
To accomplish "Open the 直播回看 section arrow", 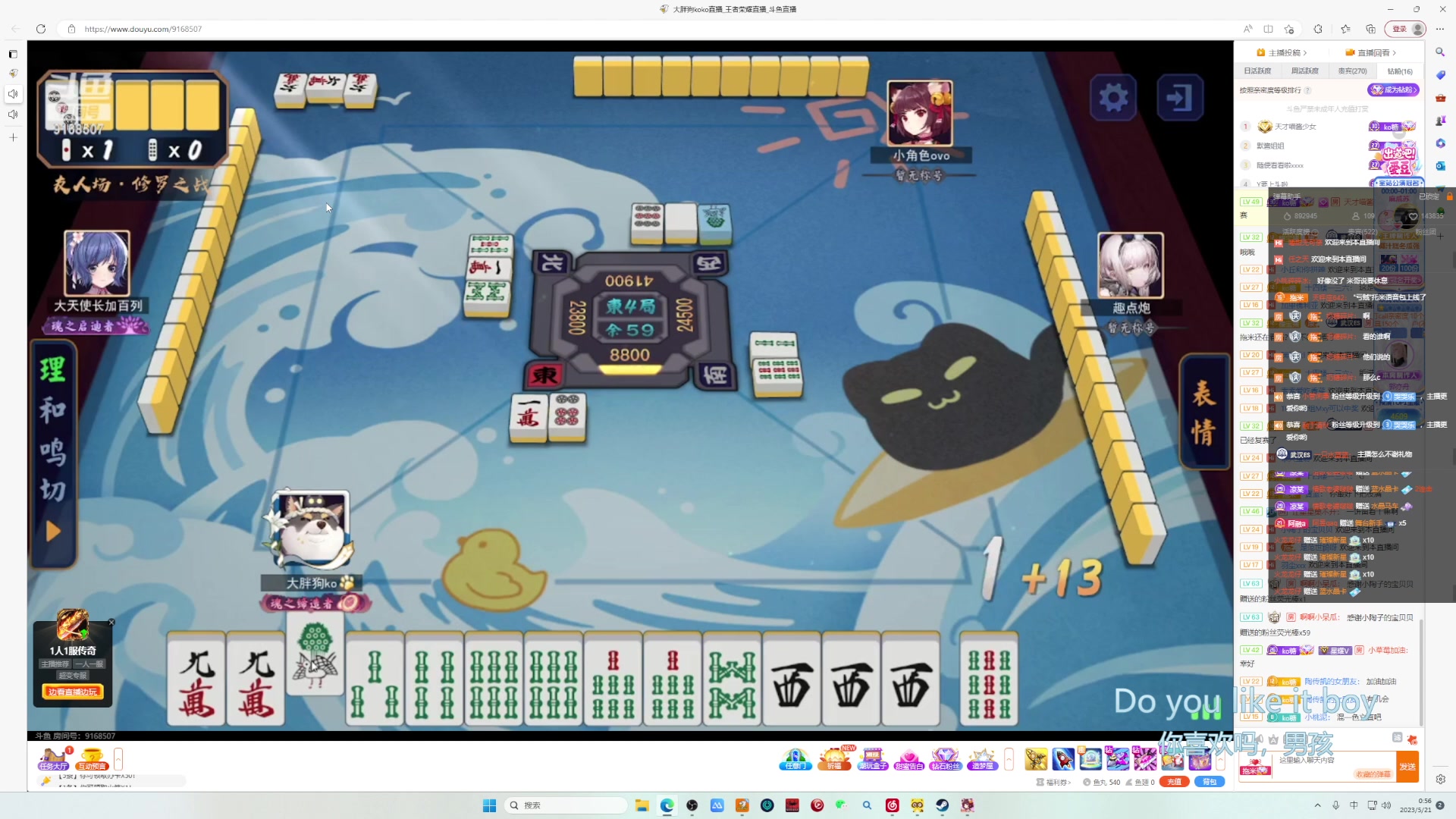I will tap(1394, 52).
